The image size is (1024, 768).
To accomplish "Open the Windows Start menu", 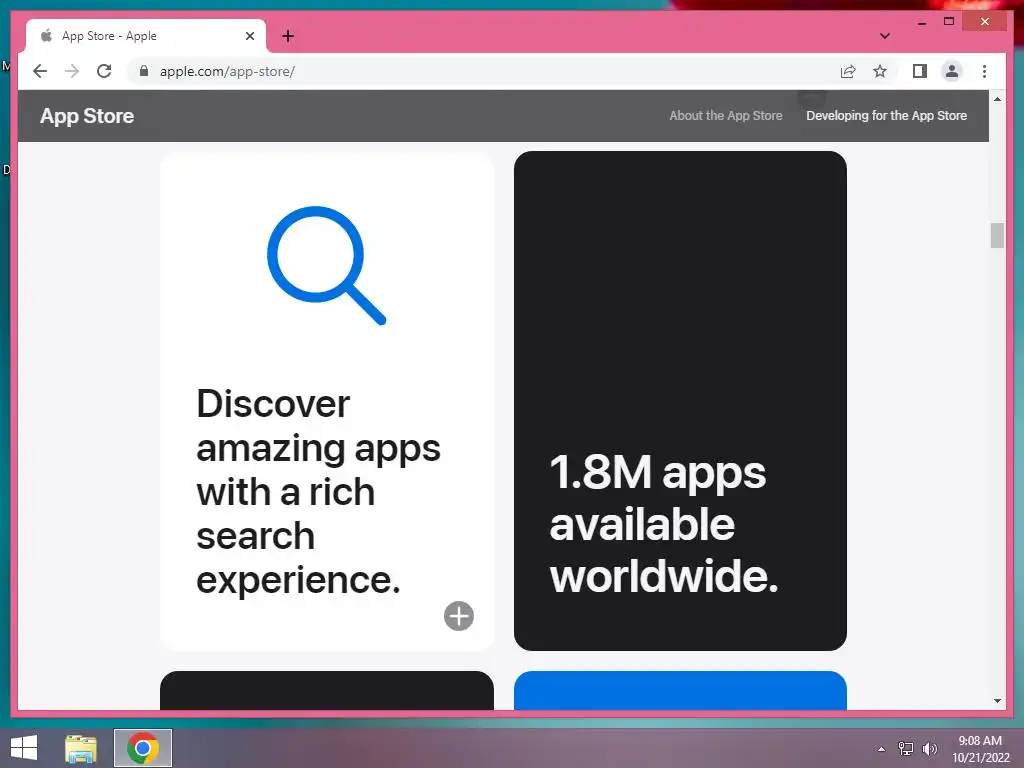I will click(24, 748).
